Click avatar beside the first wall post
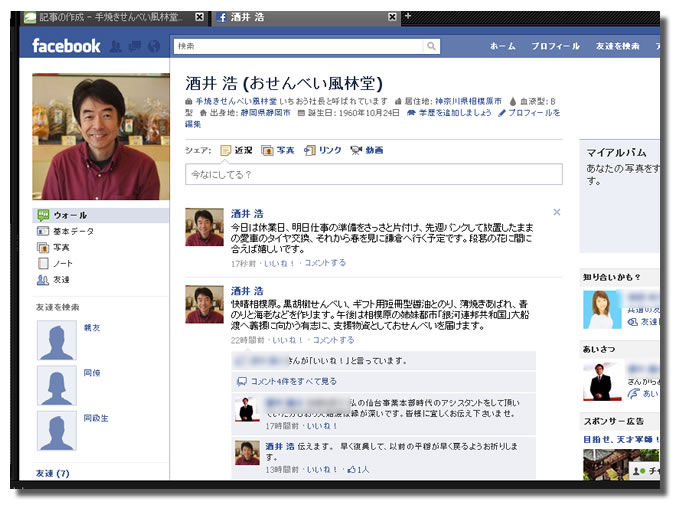Image resolution: width=690 pixels, height=514 pixels. point(205,227)
